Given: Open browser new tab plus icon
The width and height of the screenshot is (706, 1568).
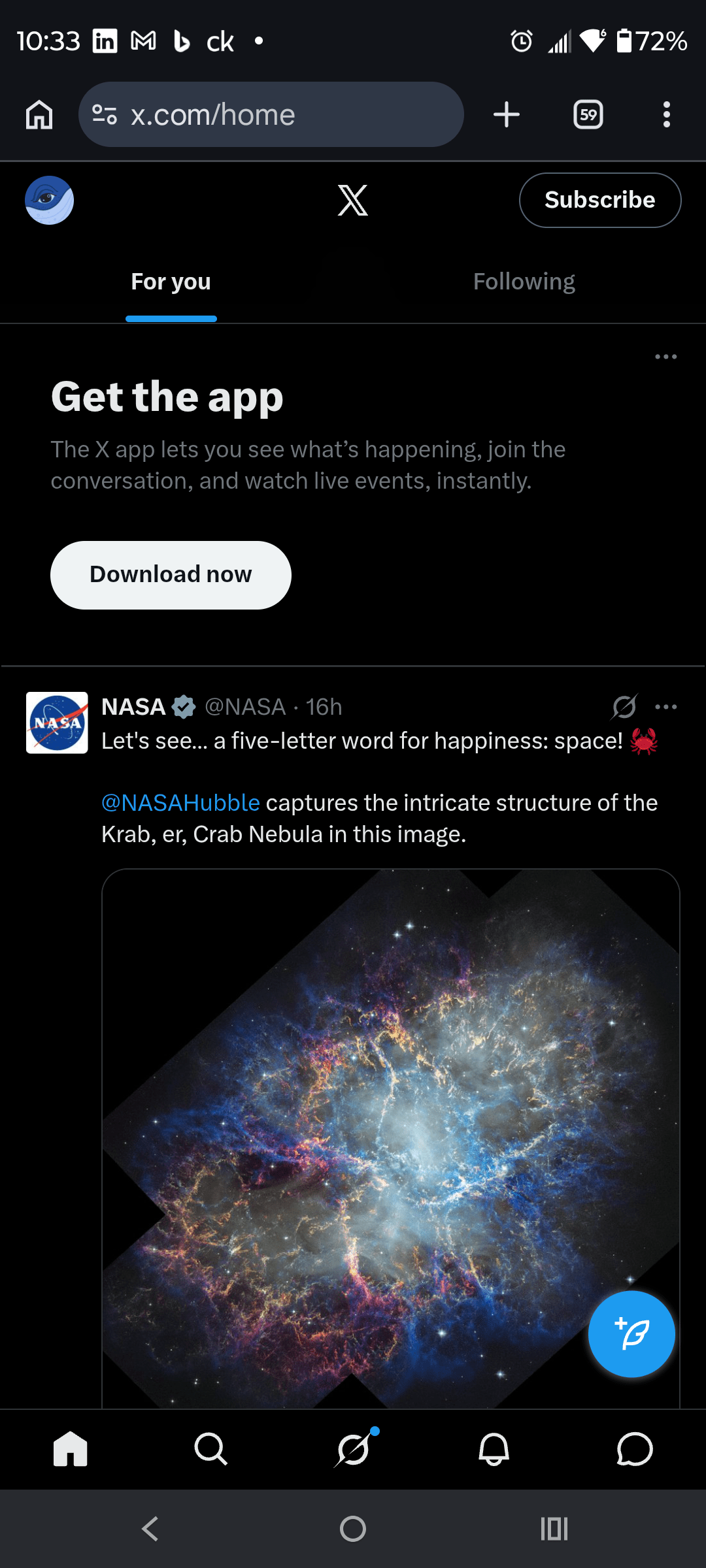Looking at the screenshot, I should (x=507, y=115).
